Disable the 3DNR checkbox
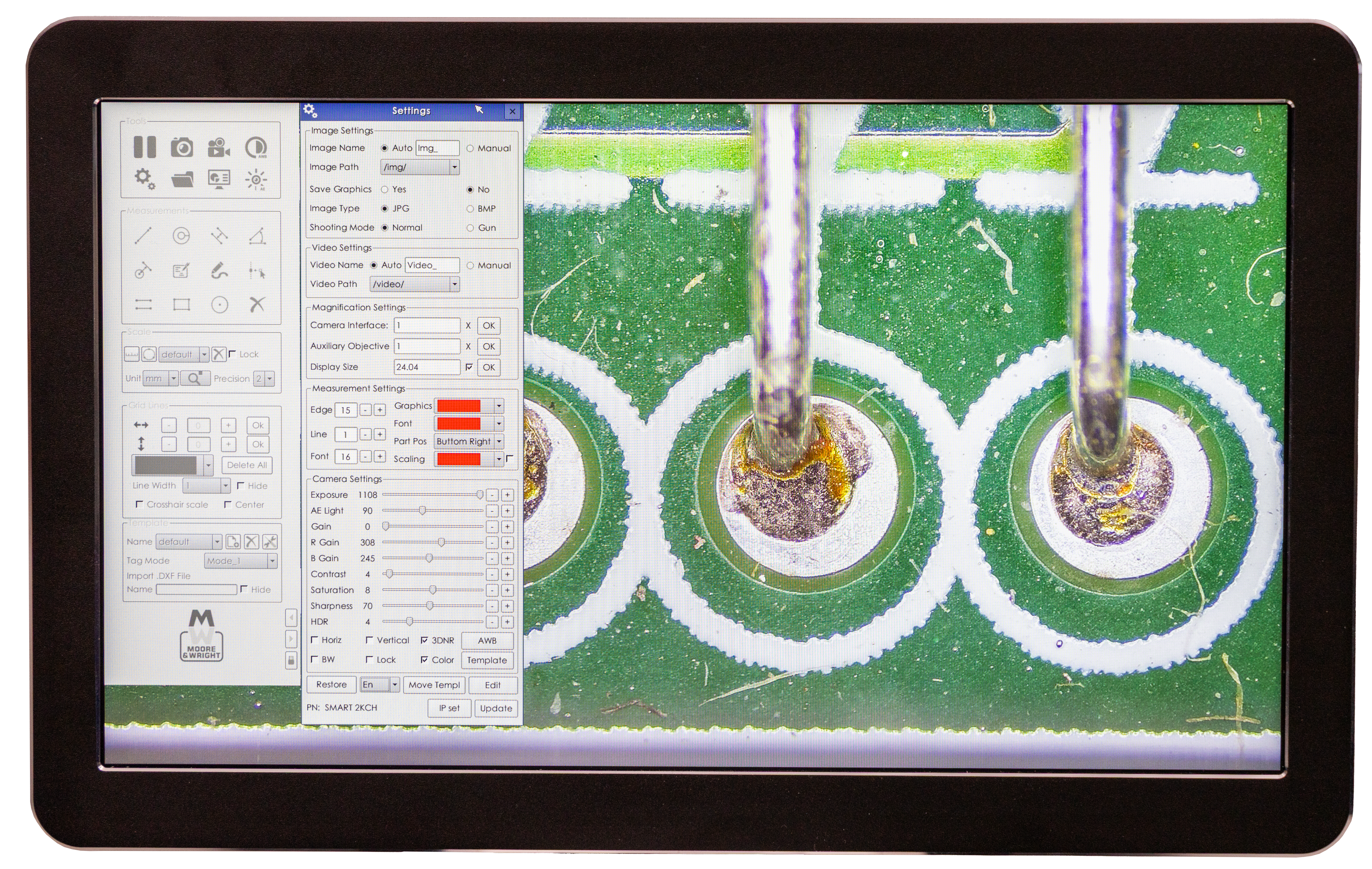This screenshot has height=869, width=1372. pos(424,640)
